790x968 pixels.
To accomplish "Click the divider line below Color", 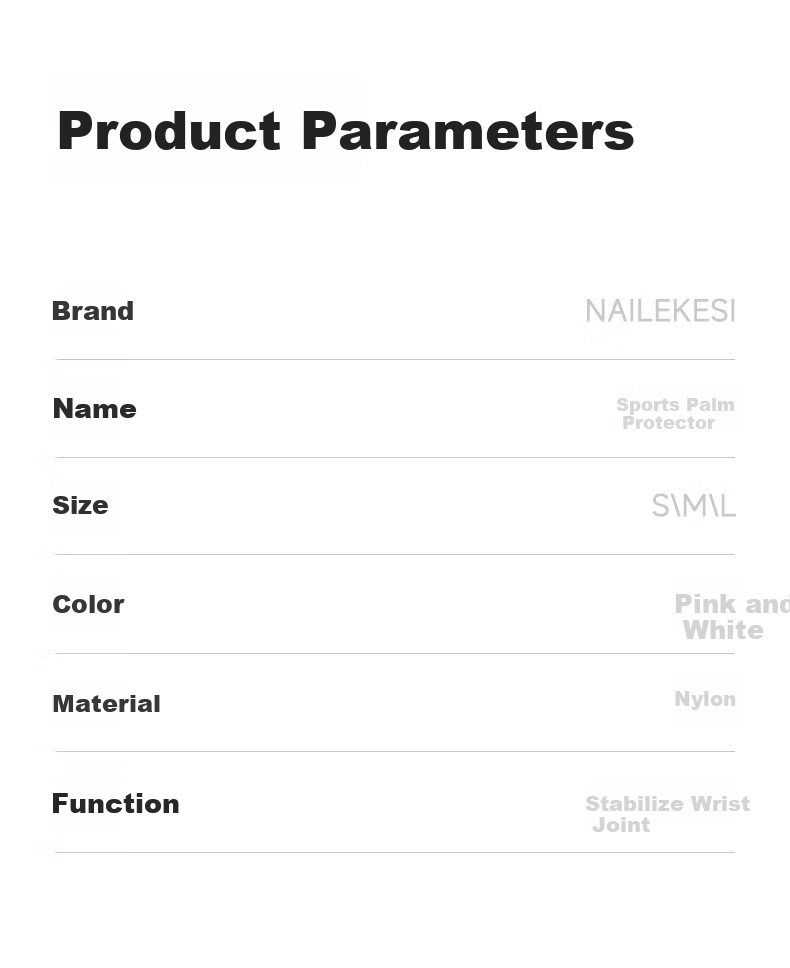I will (x=395, y=653).
